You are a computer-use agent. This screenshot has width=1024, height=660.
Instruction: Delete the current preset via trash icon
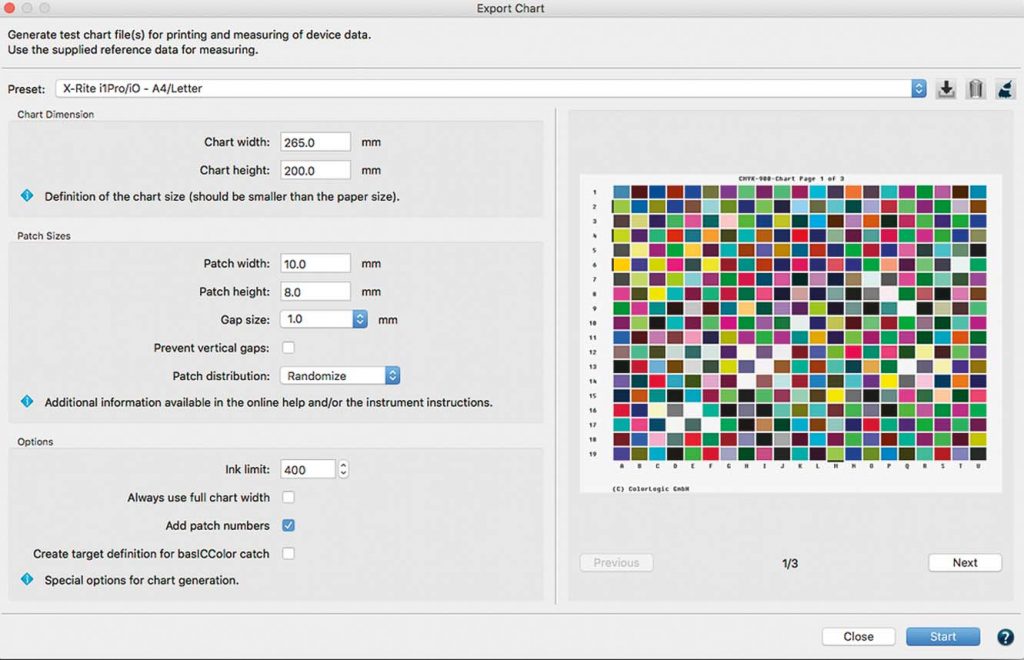[x=975, y=88]
